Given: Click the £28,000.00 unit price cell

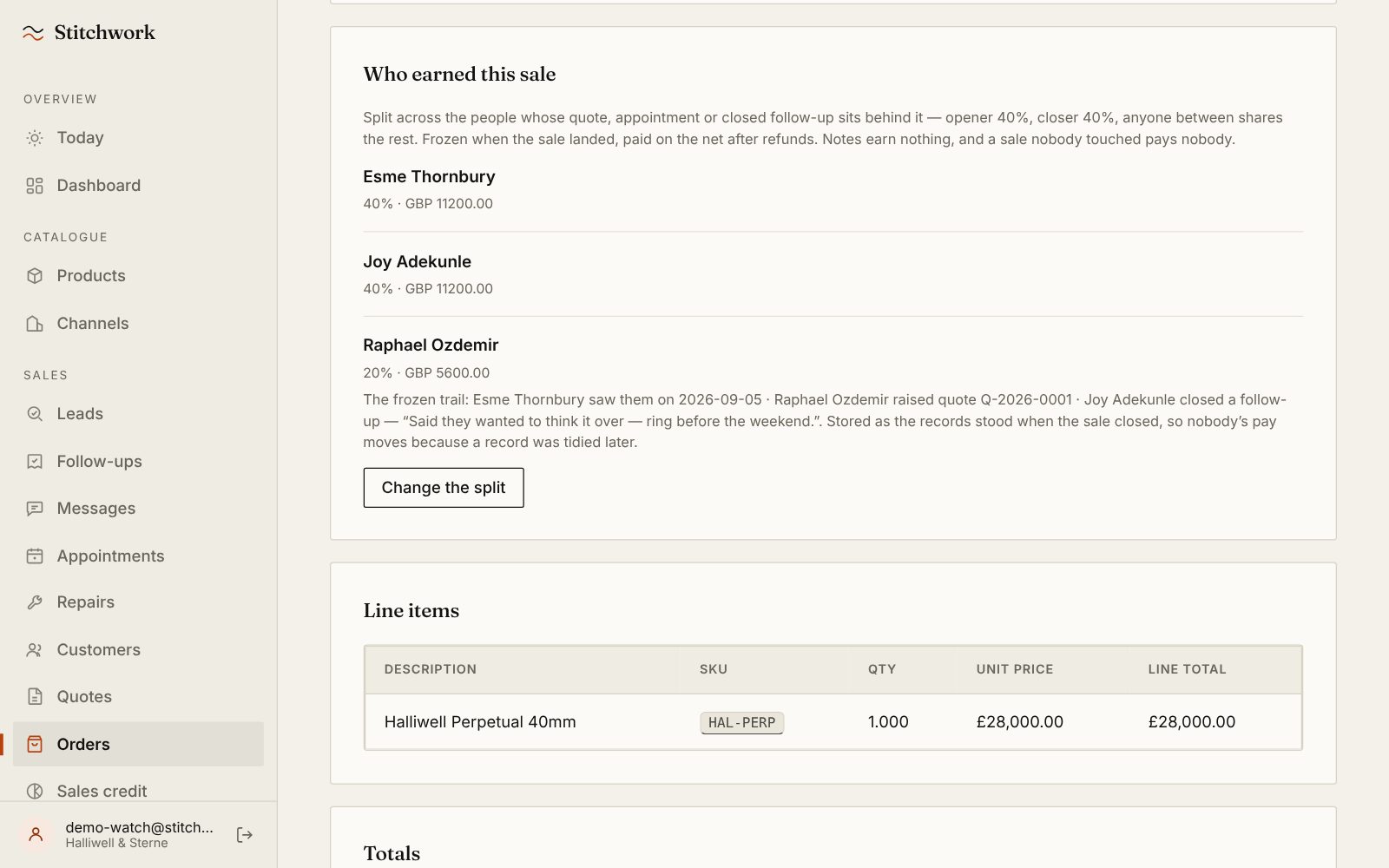Looking at the screenshot, I should [x=1019, y=722].
